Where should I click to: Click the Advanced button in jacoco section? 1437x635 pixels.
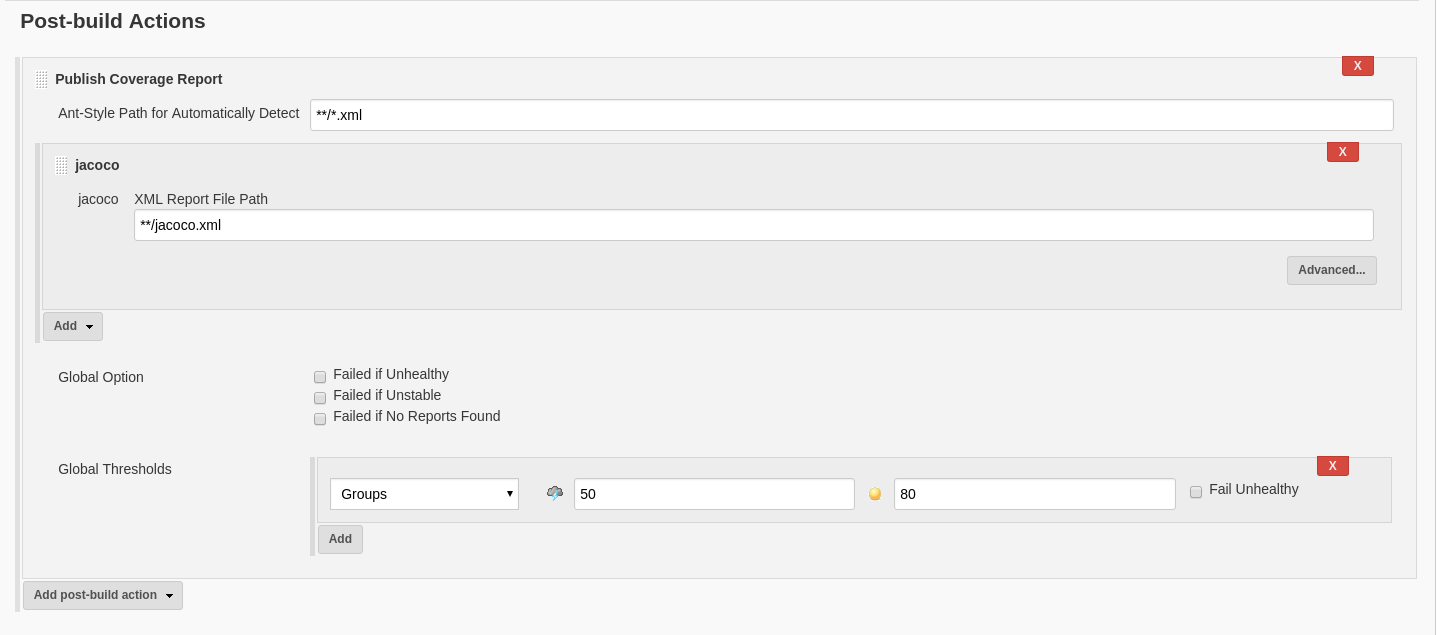[x=1332, y=270]
